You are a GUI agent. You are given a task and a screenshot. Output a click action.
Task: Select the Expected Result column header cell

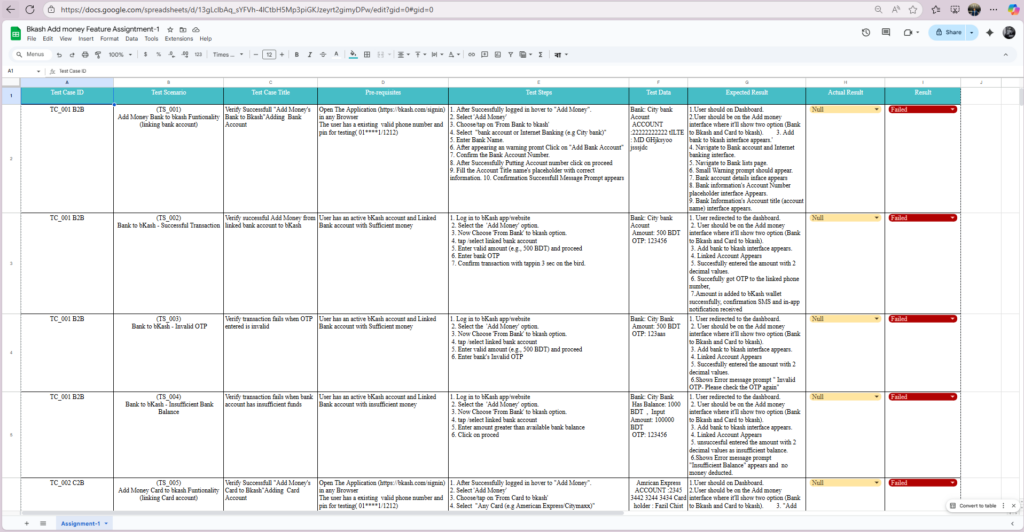tap(746, 95)
